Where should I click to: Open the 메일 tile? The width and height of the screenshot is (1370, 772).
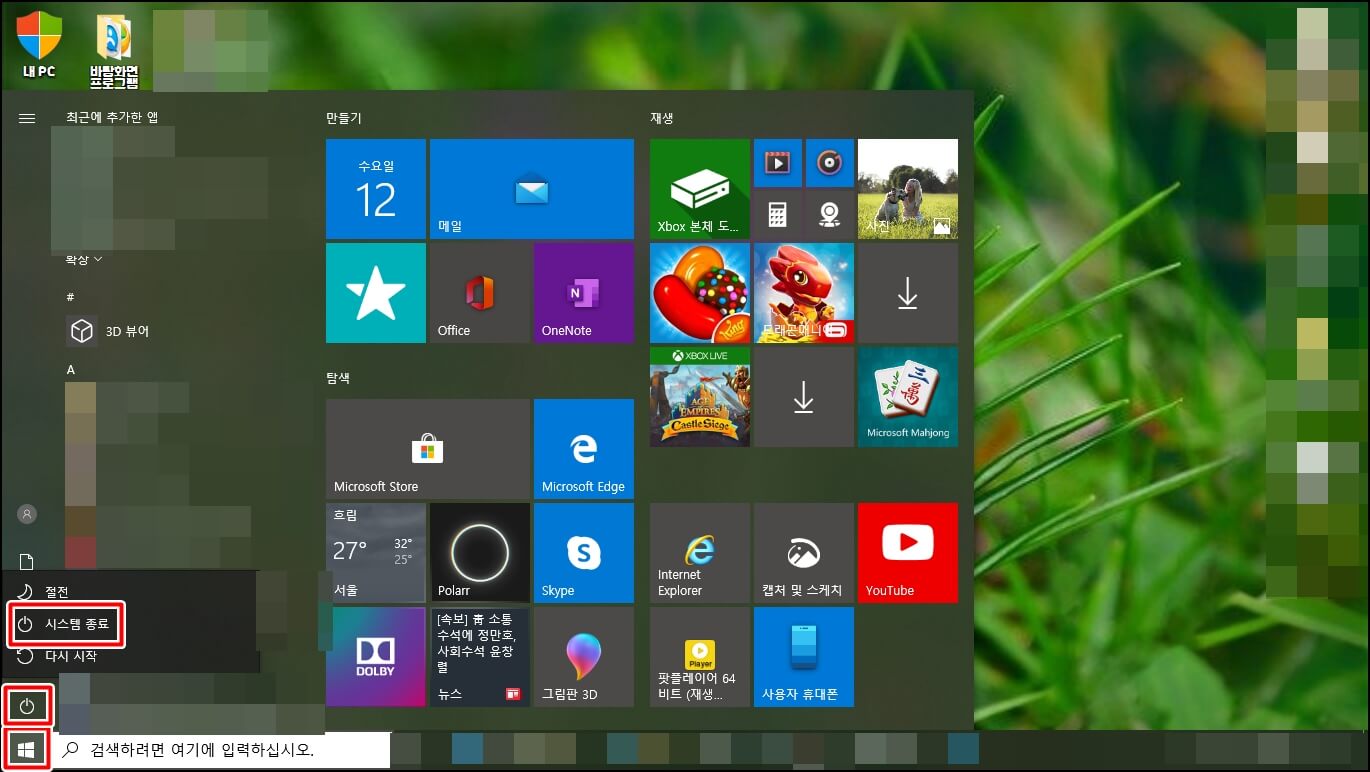(532, 189)
